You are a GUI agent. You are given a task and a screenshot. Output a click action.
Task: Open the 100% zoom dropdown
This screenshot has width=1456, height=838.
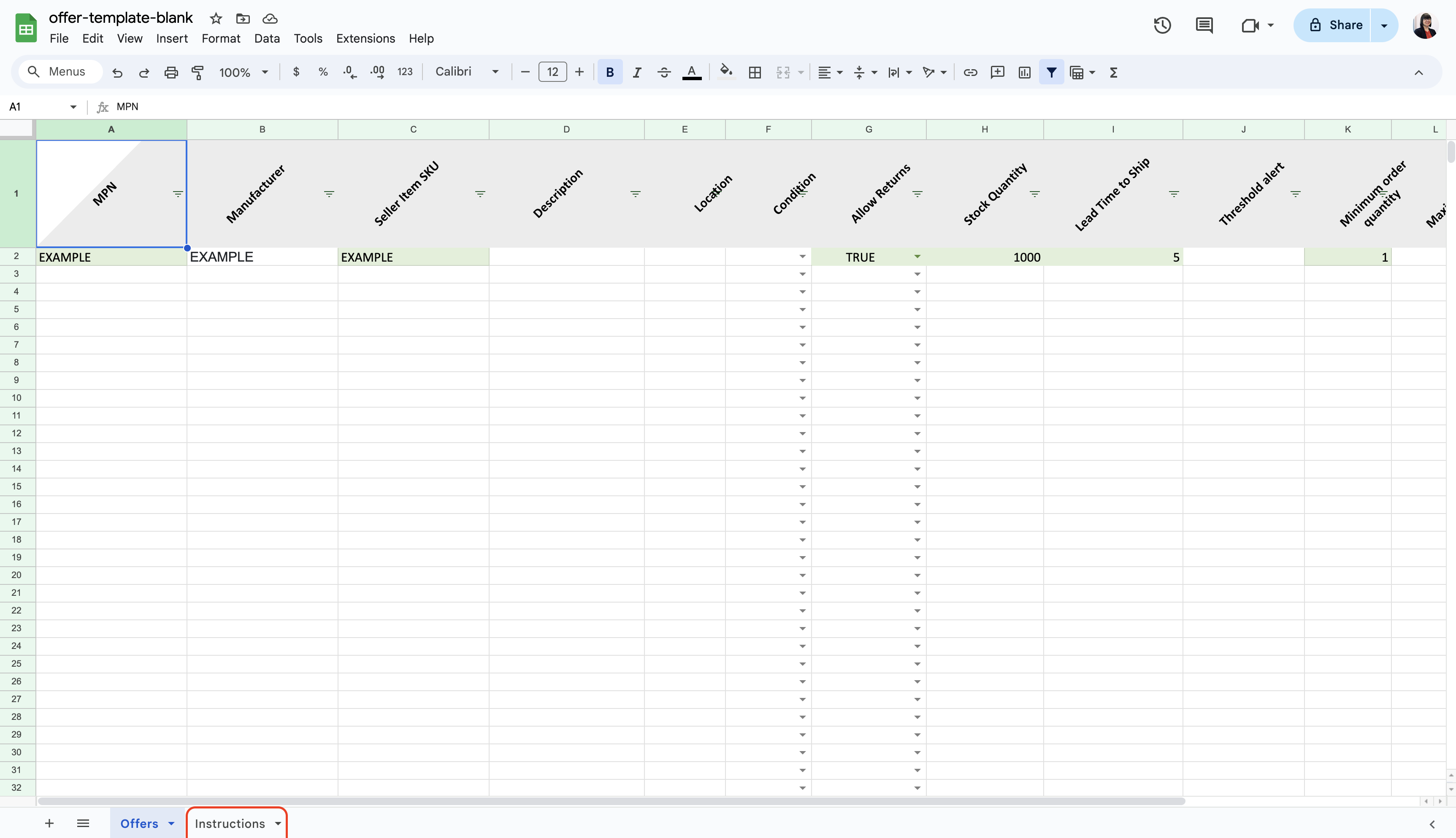(244, 73)
